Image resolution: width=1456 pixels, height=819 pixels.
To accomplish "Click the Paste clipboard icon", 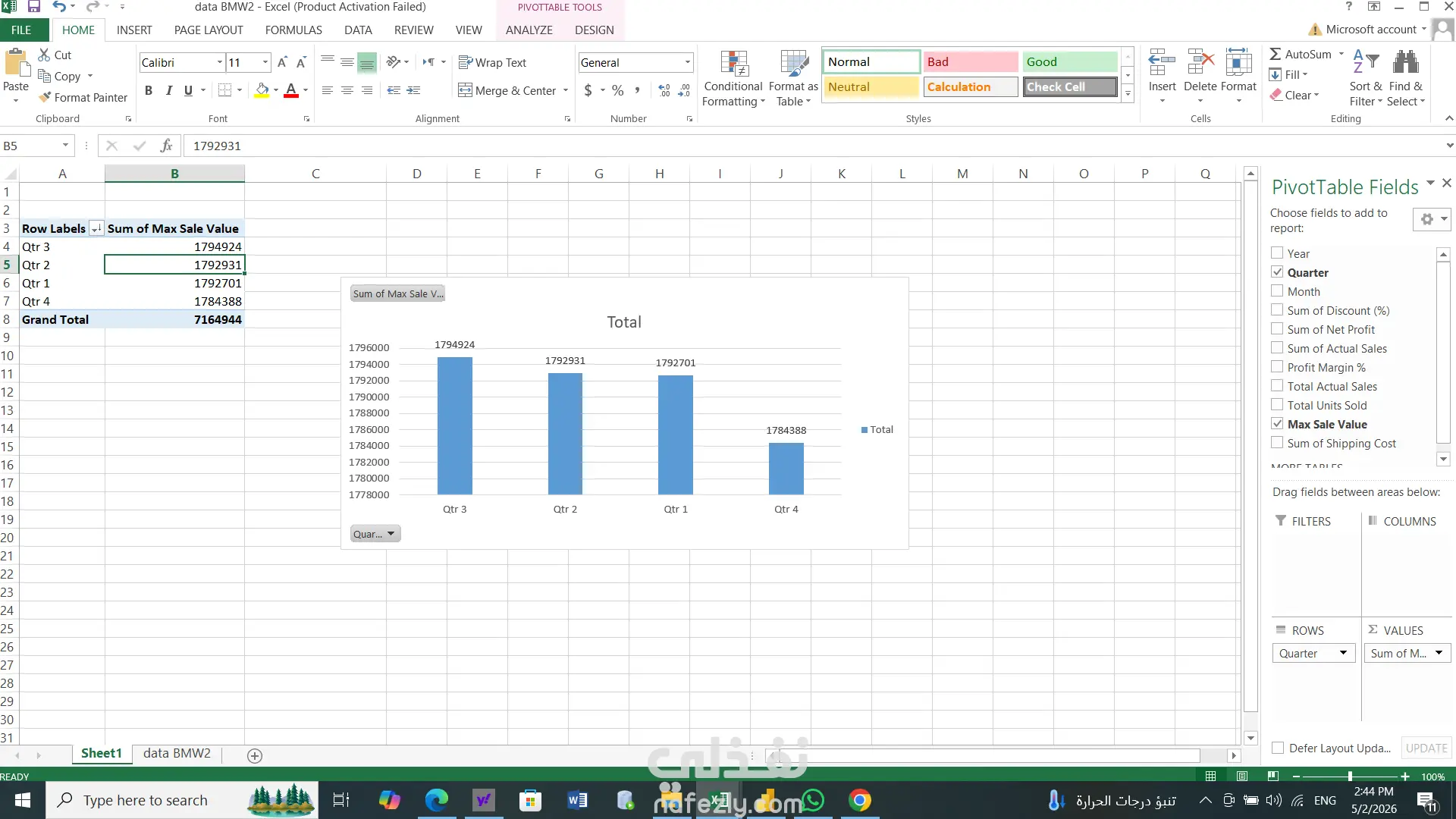I will (15, 61).
